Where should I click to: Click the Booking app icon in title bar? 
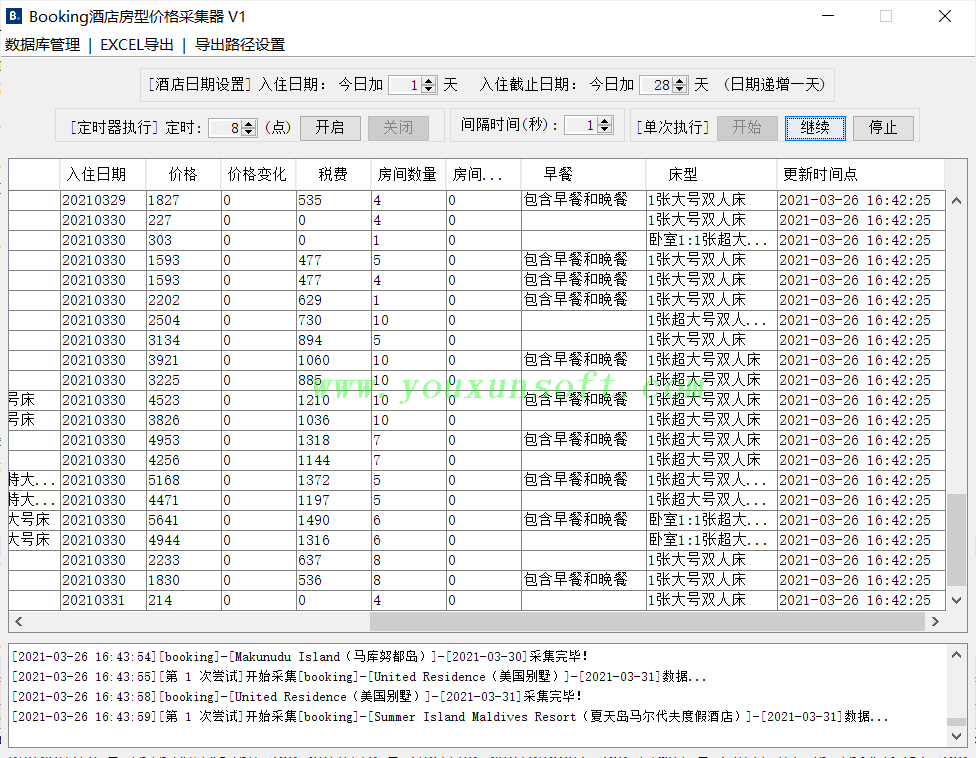[x=13, y=16]
